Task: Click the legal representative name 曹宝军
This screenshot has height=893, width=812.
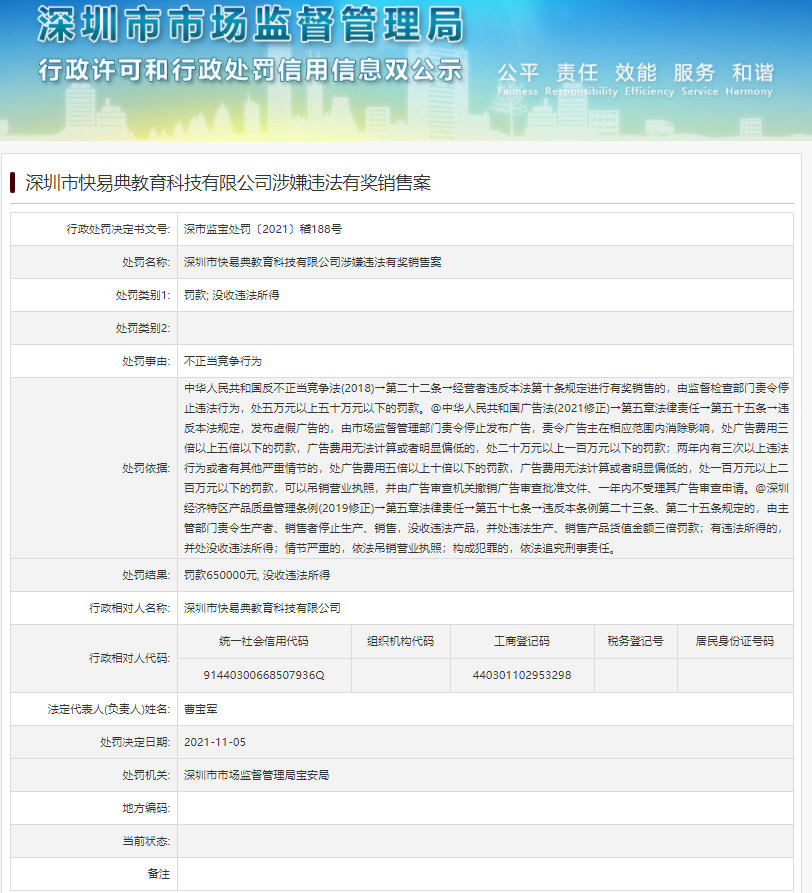Action: (200, 709)
